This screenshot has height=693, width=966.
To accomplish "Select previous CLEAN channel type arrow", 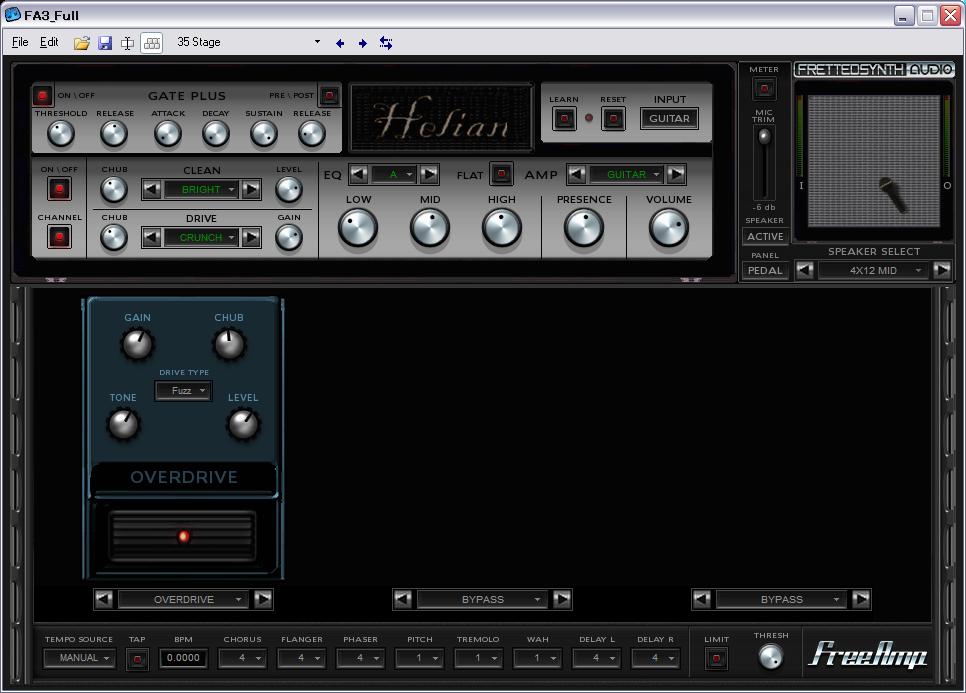I will [152, 189].
